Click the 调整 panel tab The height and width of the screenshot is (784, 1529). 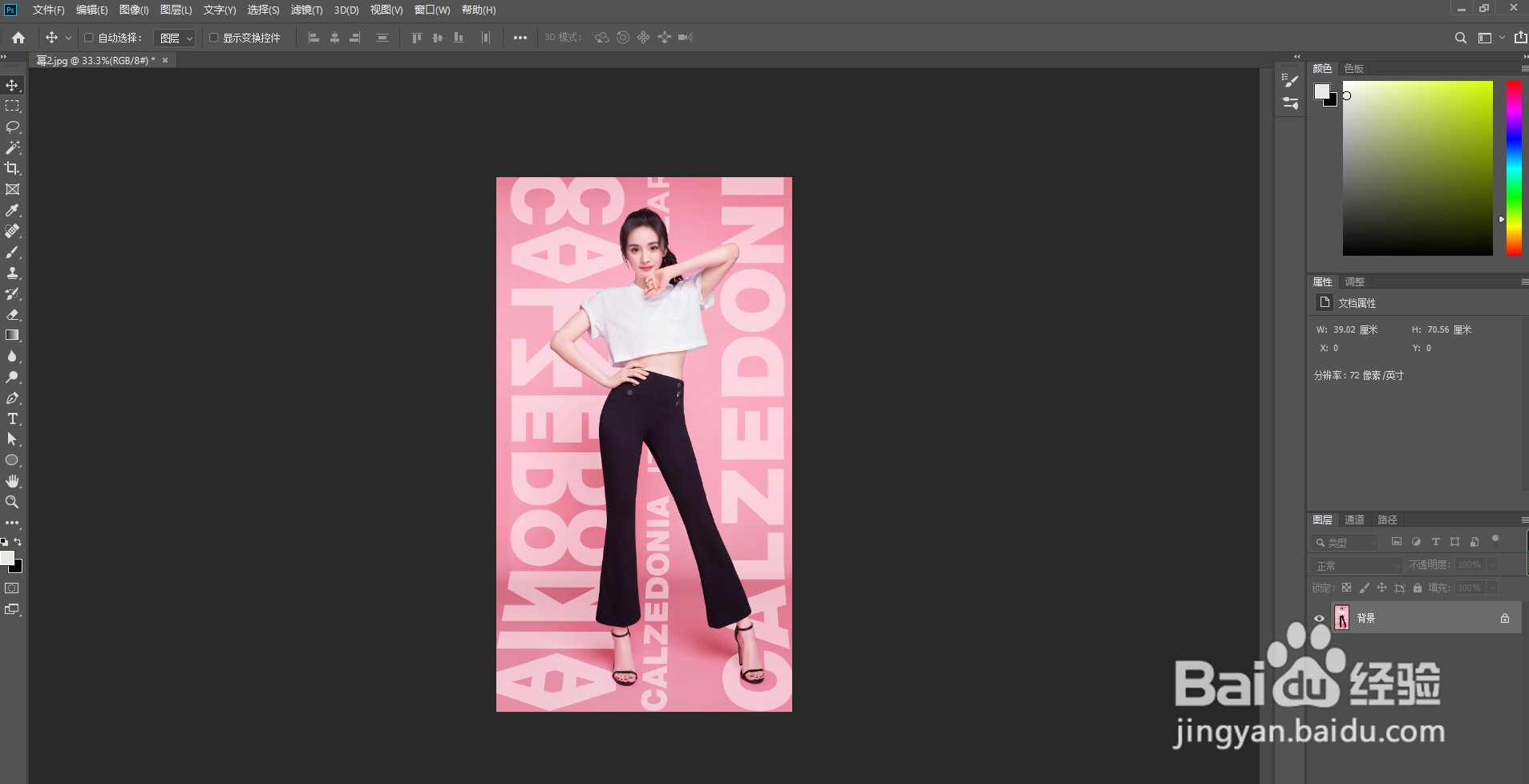tap(1354, 281)
